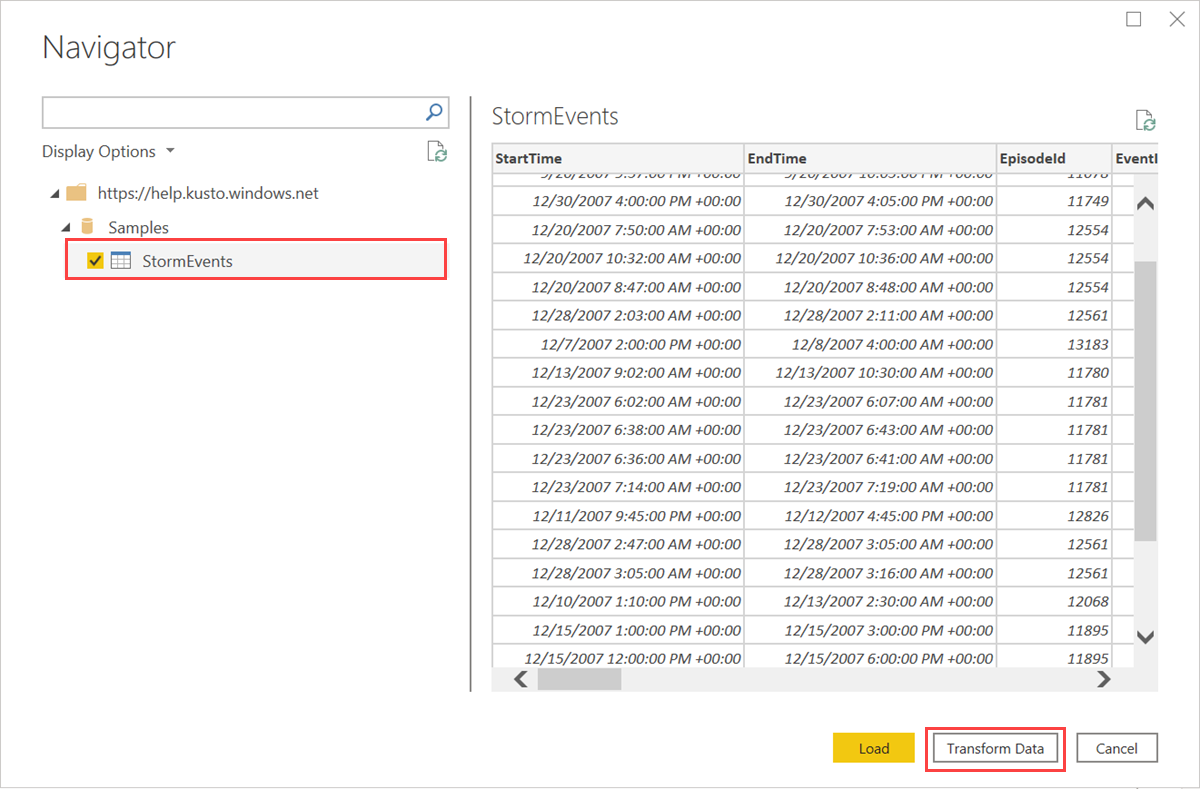This screenshot has width=1200, height=789.
Task: Click EpisodeId cell 13183
Action: click(1054, 344)
